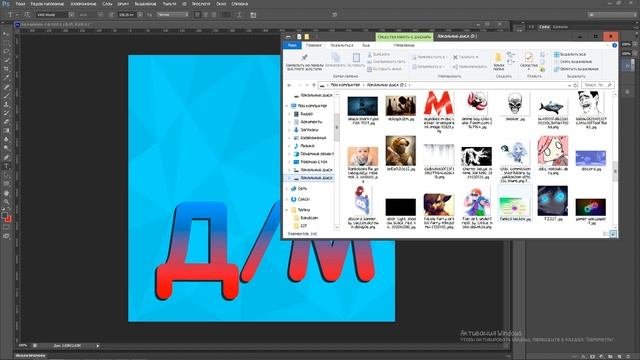Collapse the Этот компьютер tree node

point(287,106)
